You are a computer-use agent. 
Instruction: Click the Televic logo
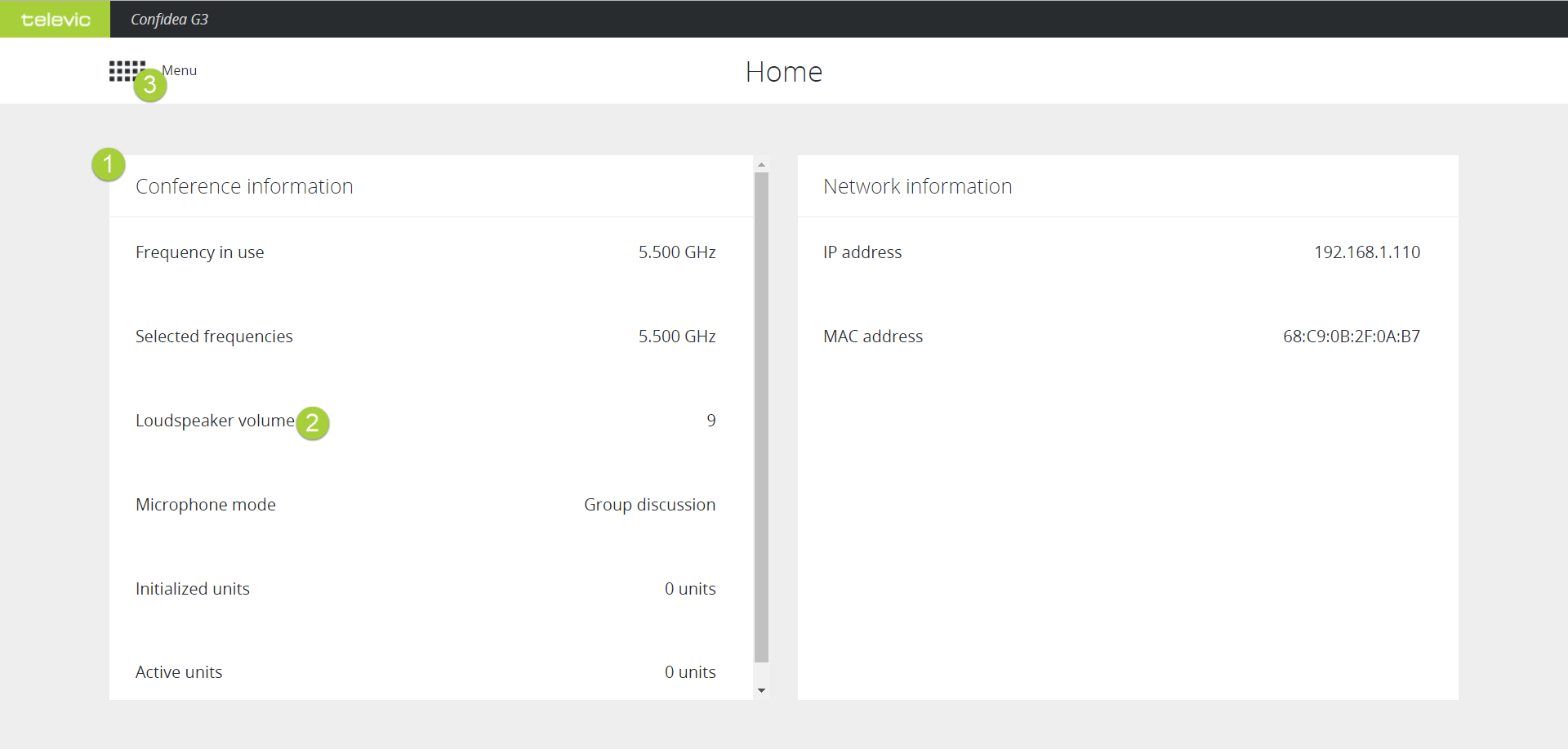pos(55,19)
